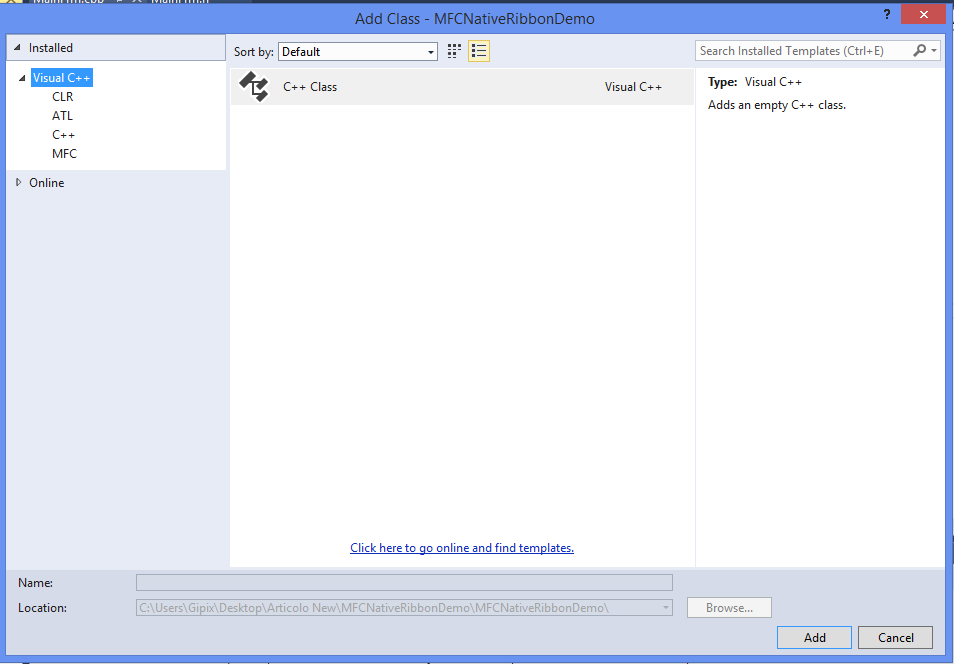Screen dimensions: 954x664
Task: Click the search magnifier icon
Action: pos(919,51)
